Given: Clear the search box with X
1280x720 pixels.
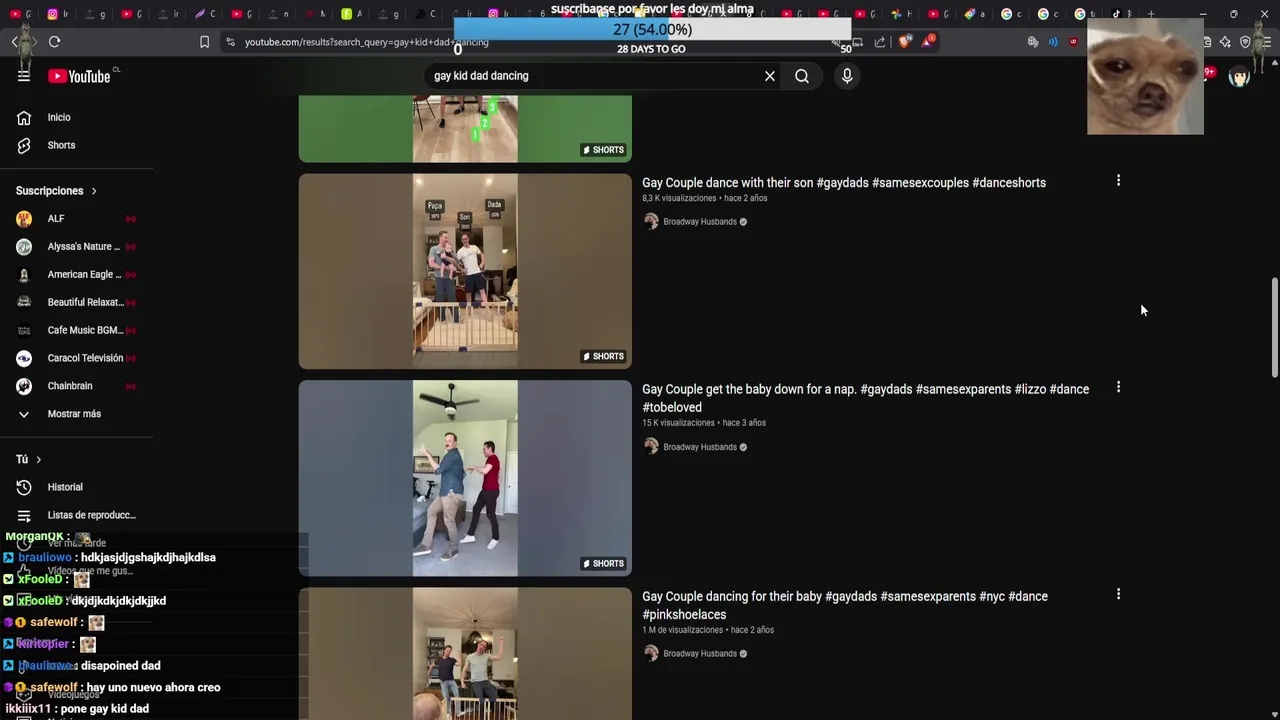Looking at the screenshot, I should [x=770, y=76].
